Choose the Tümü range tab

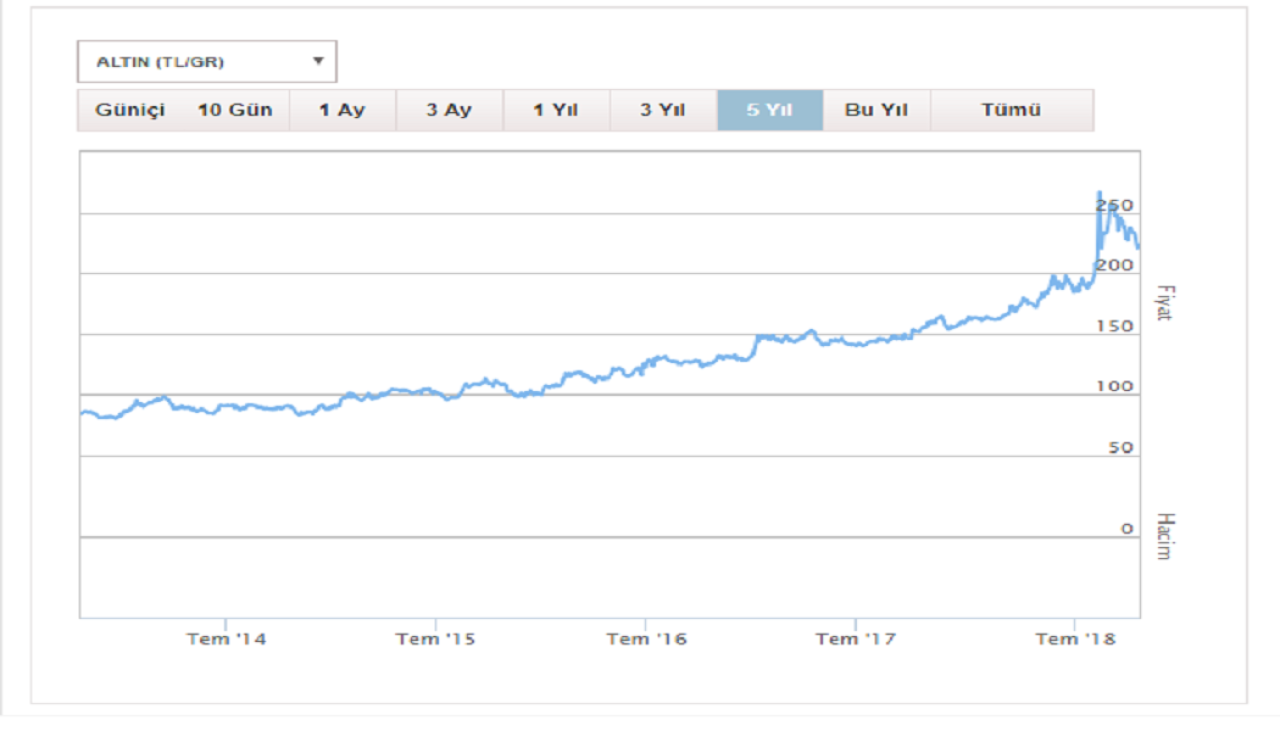(1011, 110)
